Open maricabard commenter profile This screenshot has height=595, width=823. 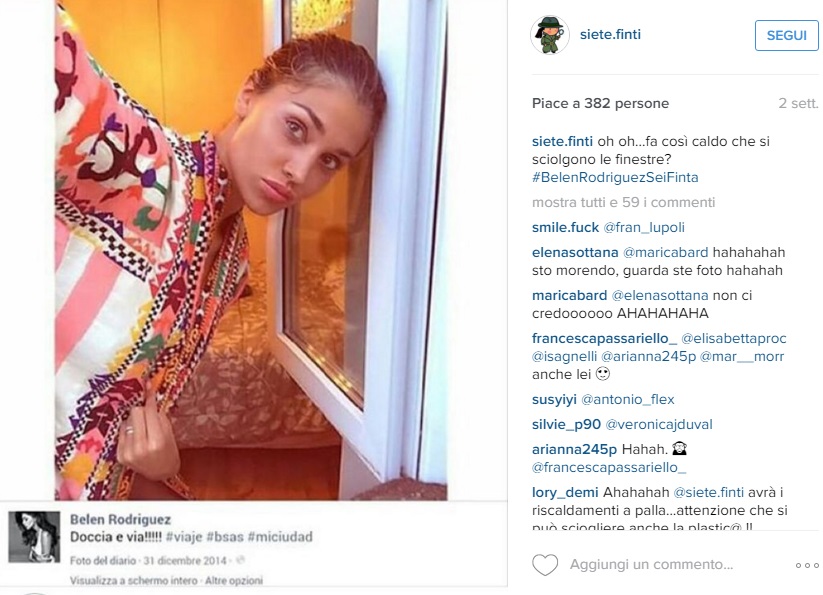point(569,295)
